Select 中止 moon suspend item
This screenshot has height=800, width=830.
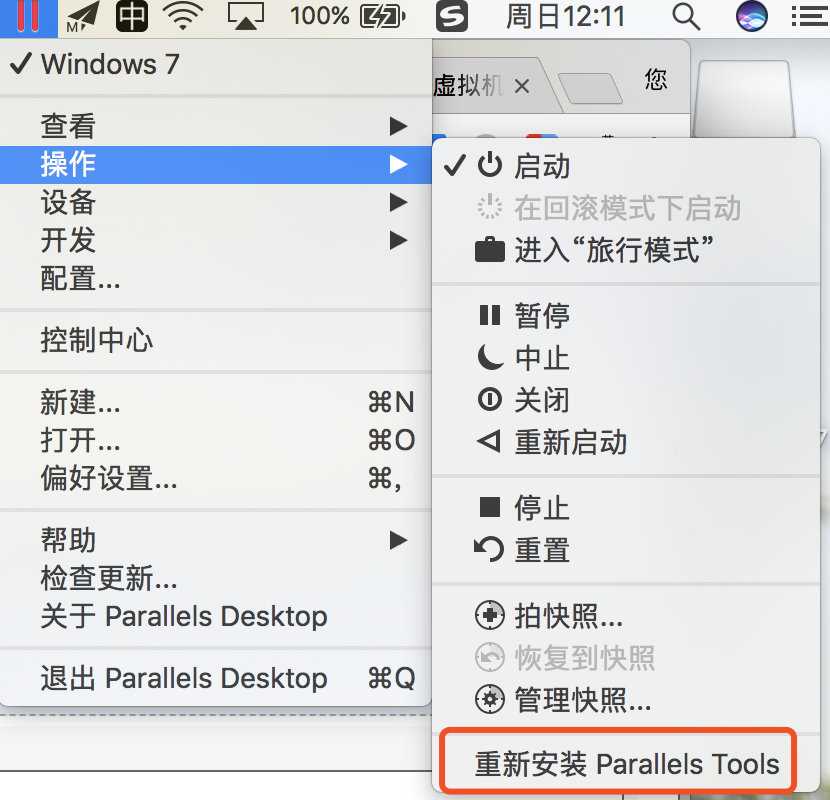pyautogui.click(x=626, y=358)
